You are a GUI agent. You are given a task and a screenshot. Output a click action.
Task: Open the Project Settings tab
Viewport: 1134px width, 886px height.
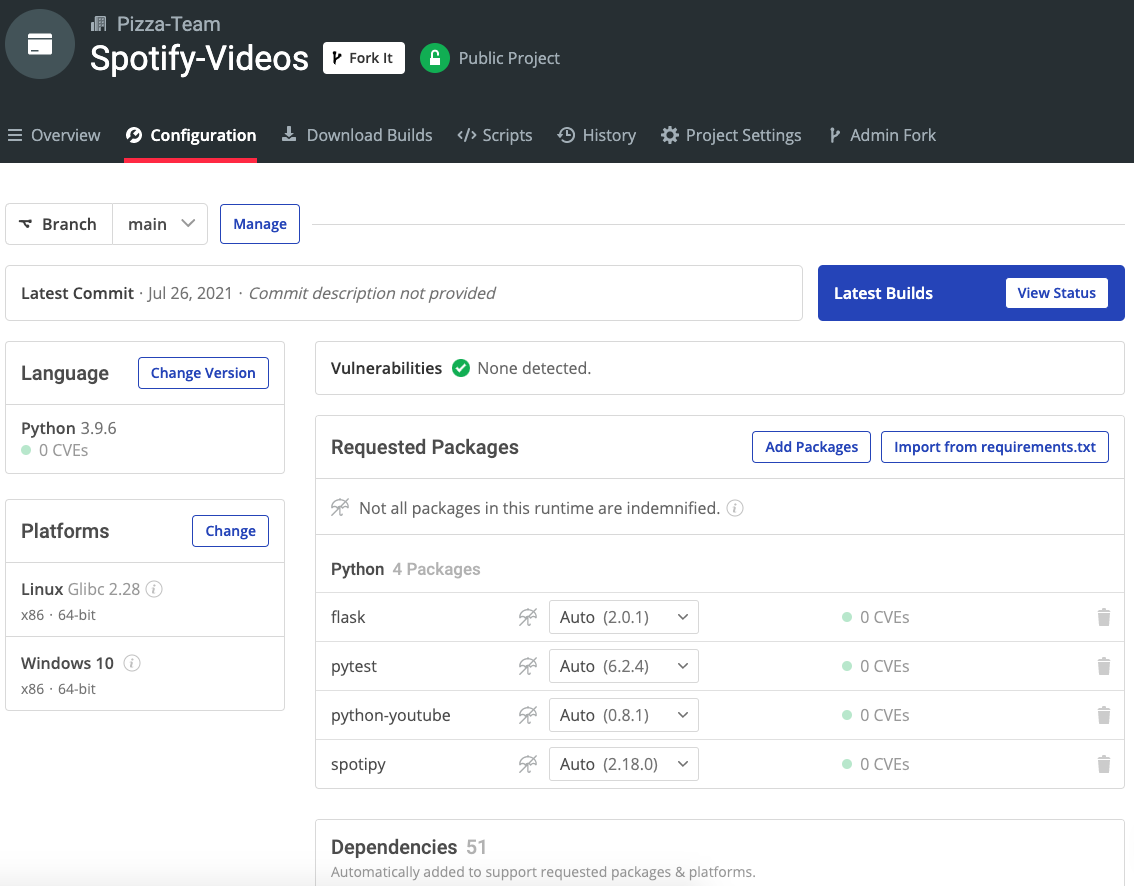tap(731, 135)
